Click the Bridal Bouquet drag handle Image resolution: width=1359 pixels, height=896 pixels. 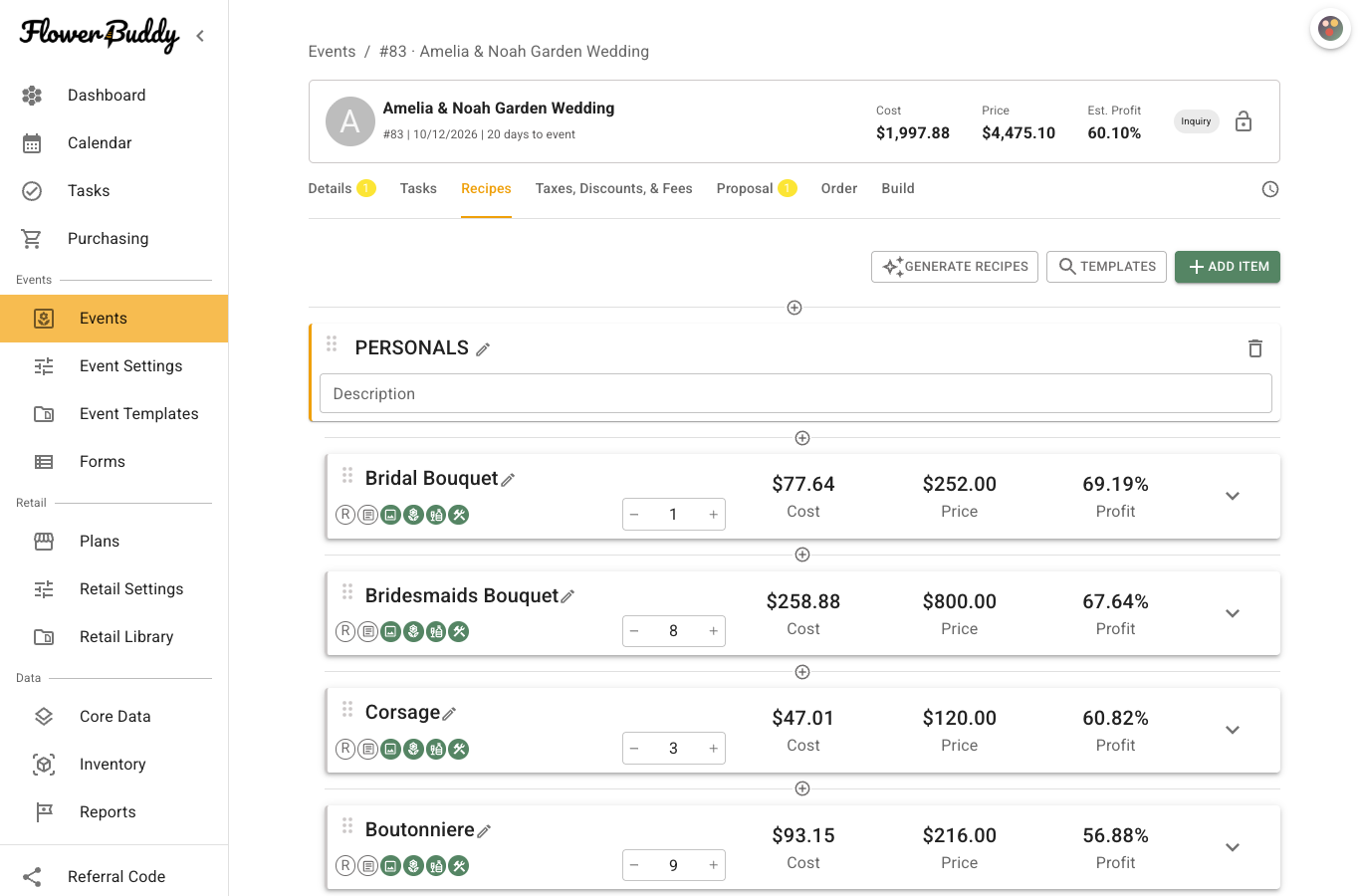pos(347,475)
